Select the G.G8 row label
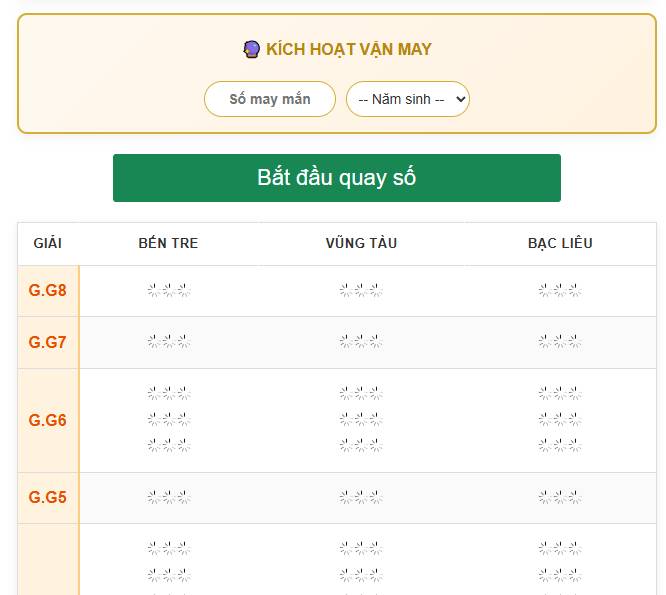Viewport: 666px width, 595px height. [48, 290]
